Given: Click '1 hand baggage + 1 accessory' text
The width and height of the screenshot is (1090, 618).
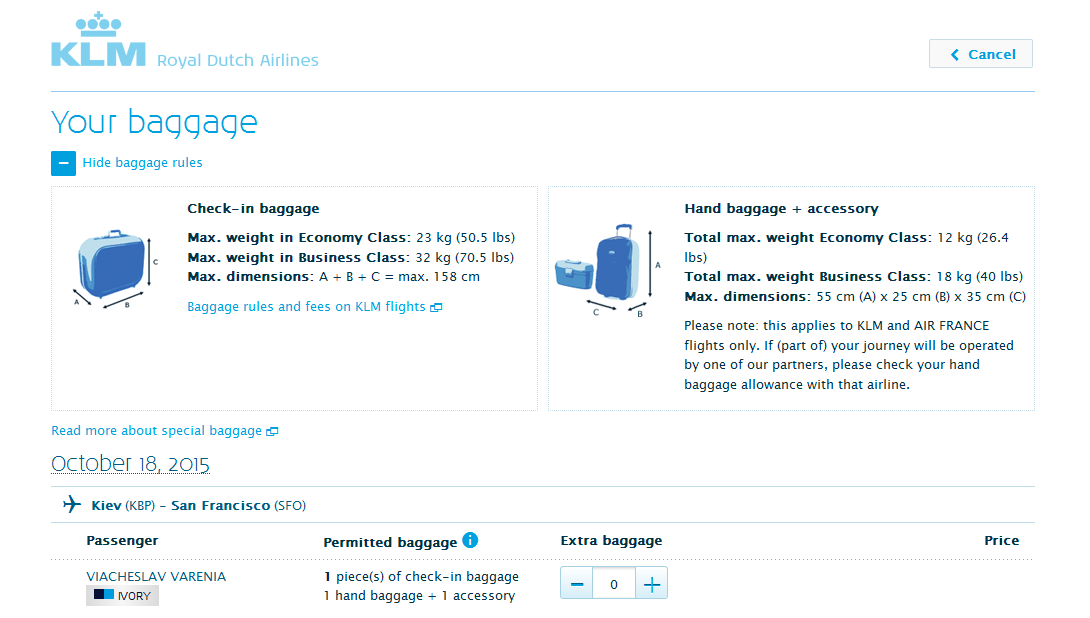Looking at the screenshot, I should point(419,596).
